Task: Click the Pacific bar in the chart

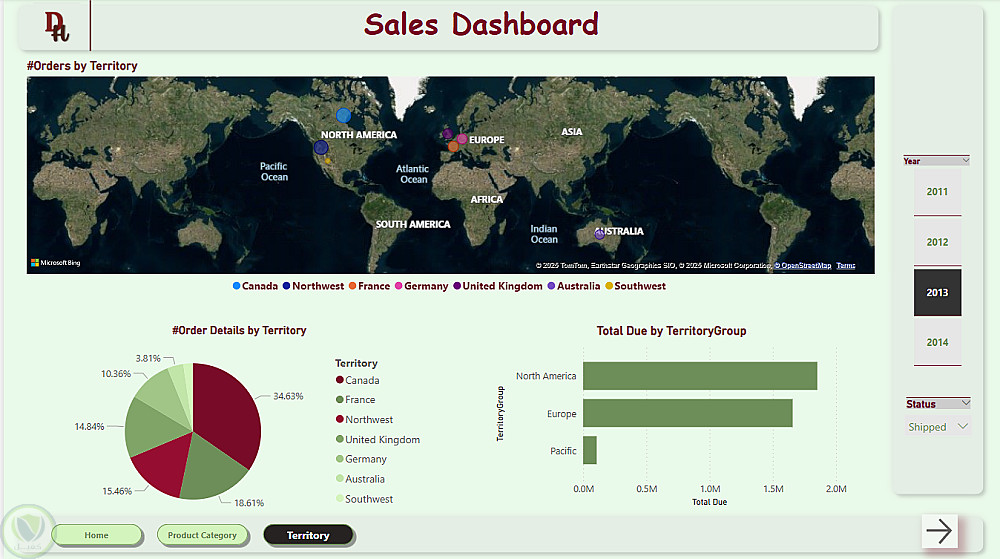Action: (x=590, y=450)
